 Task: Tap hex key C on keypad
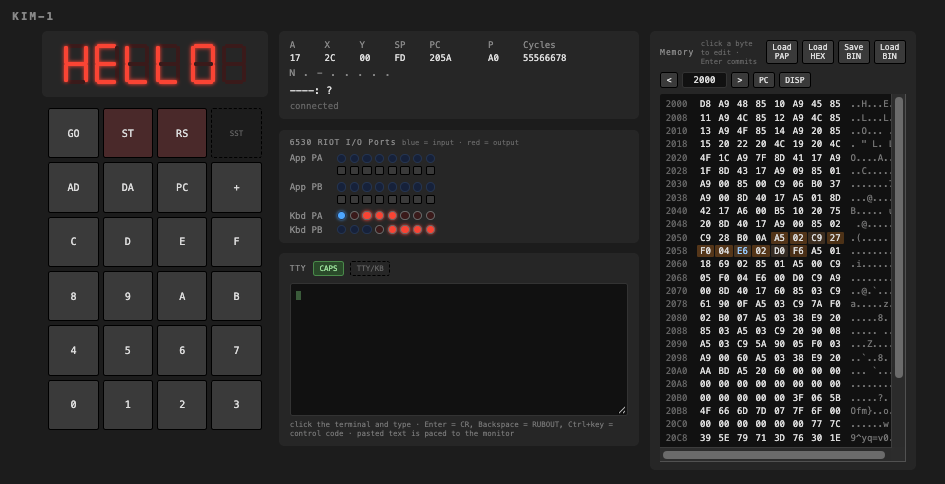74,242
